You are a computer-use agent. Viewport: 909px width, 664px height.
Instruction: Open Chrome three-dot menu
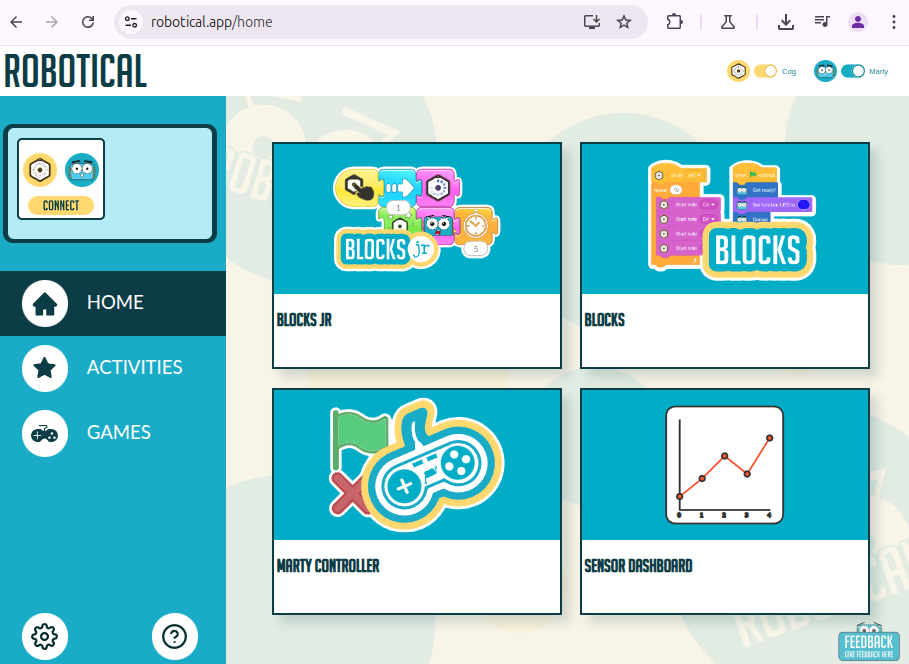tap(893, 22)
